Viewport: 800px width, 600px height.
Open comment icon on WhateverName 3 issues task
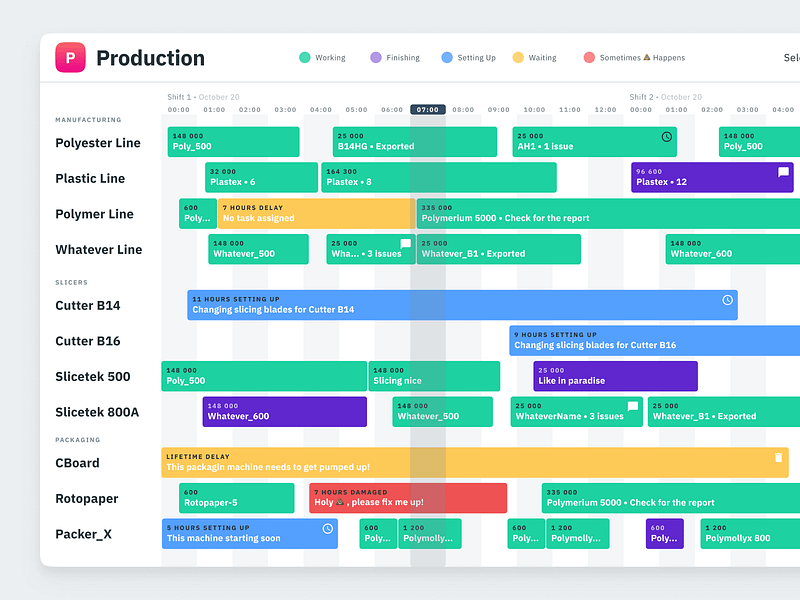(x=633, y=406)
